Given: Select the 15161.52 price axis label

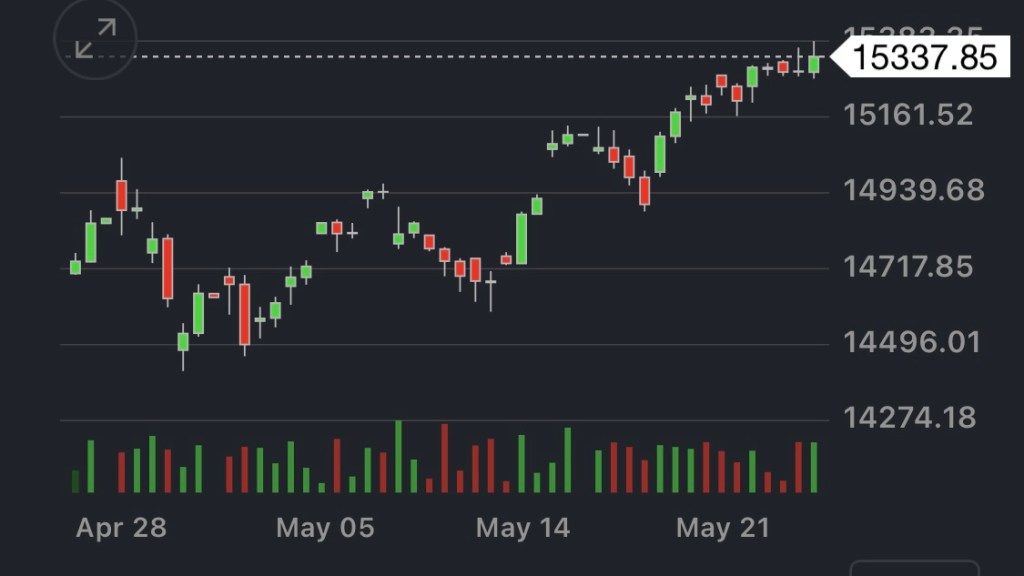Looking at the screenshot, I should pos(908,114).
